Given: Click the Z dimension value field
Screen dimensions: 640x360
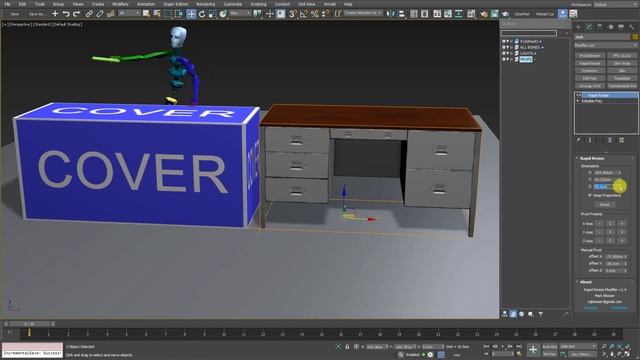Looking at the screenshot, I should [606, 187].
